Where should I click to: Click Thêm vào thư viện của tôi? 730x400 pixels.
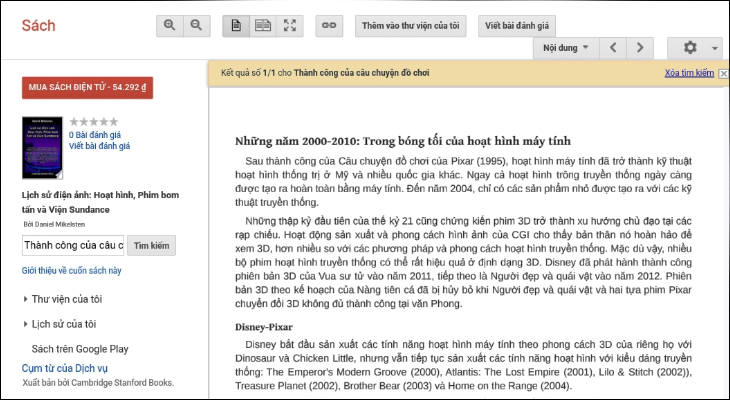411,26
